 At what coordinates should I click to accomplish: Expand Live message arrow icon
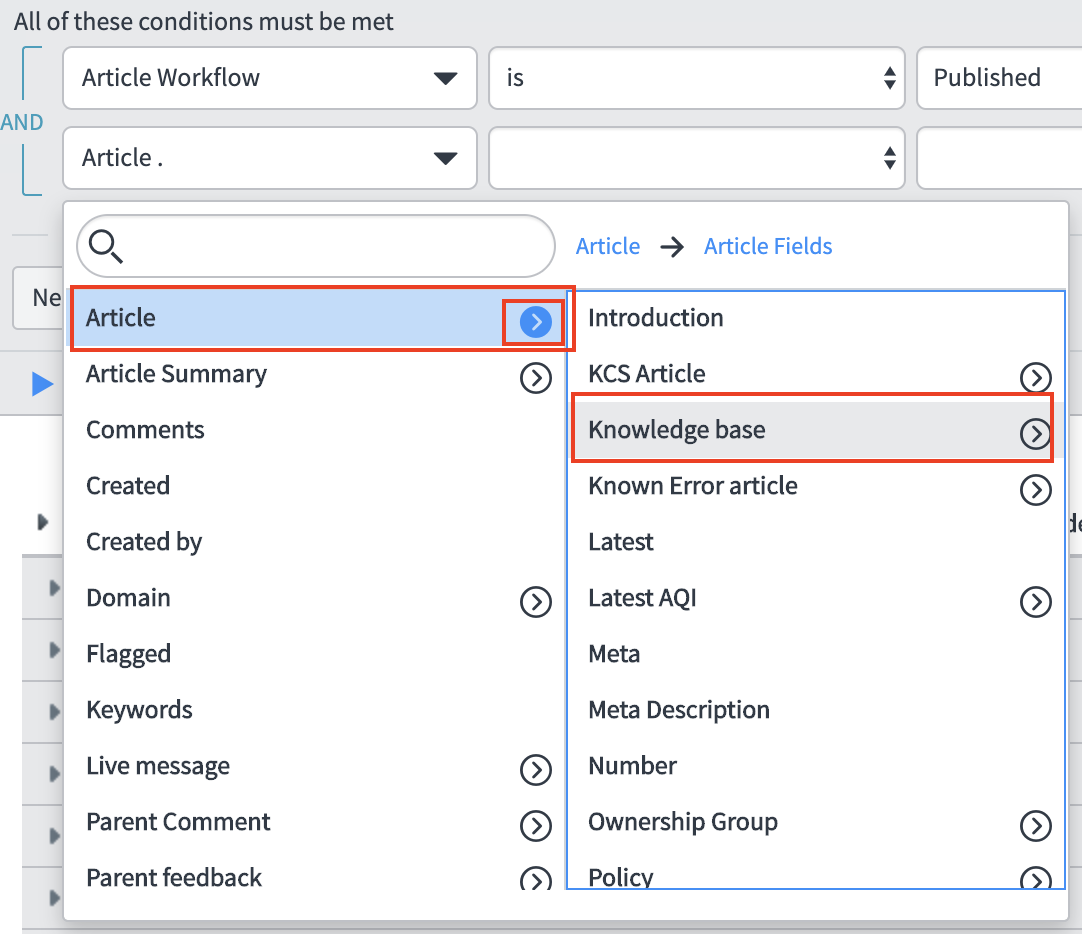tap(536, 769)
